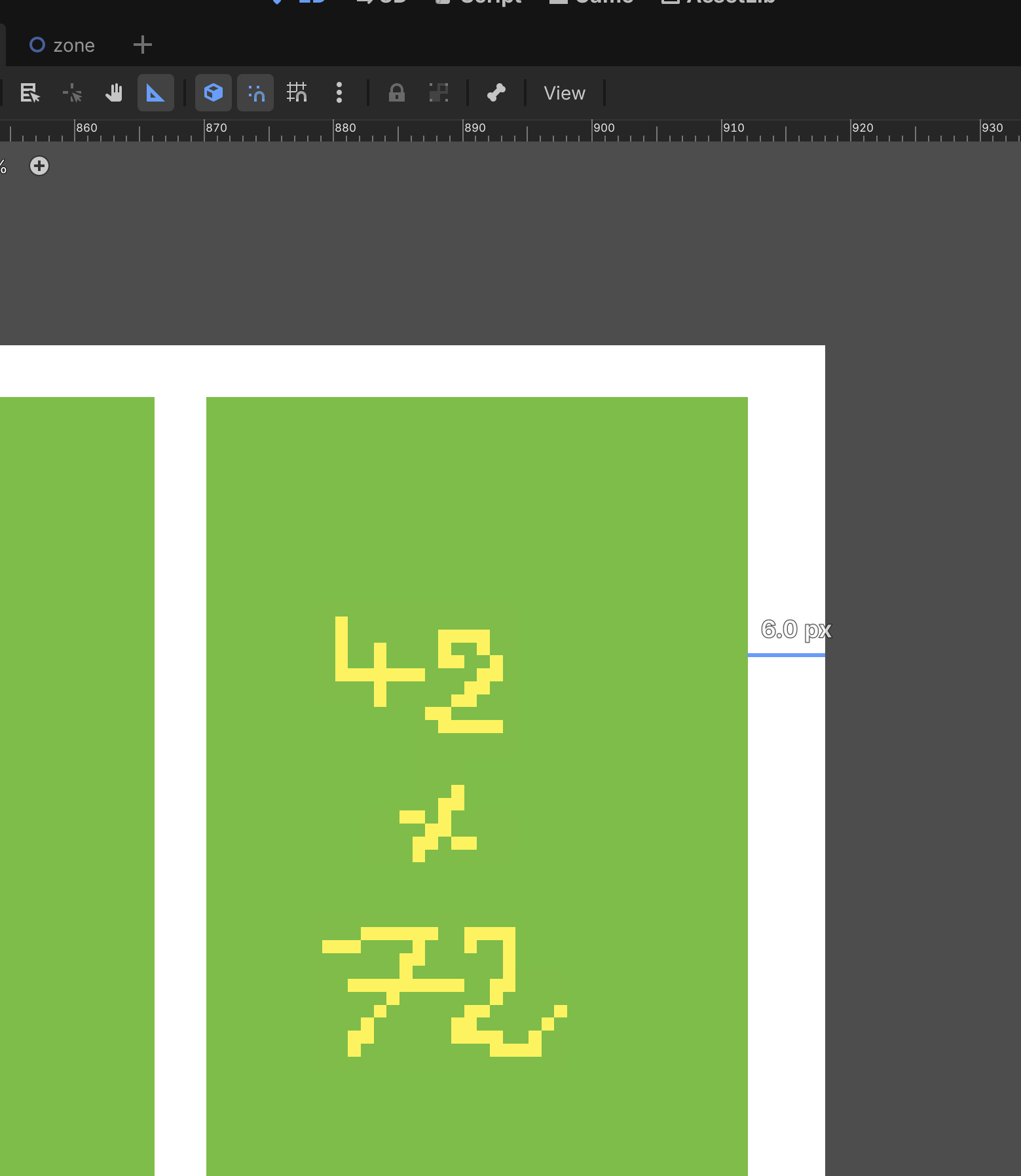Screen dimensions: 1021x1176
Task: Select the Ruler measuring tool
Action: 155,93
